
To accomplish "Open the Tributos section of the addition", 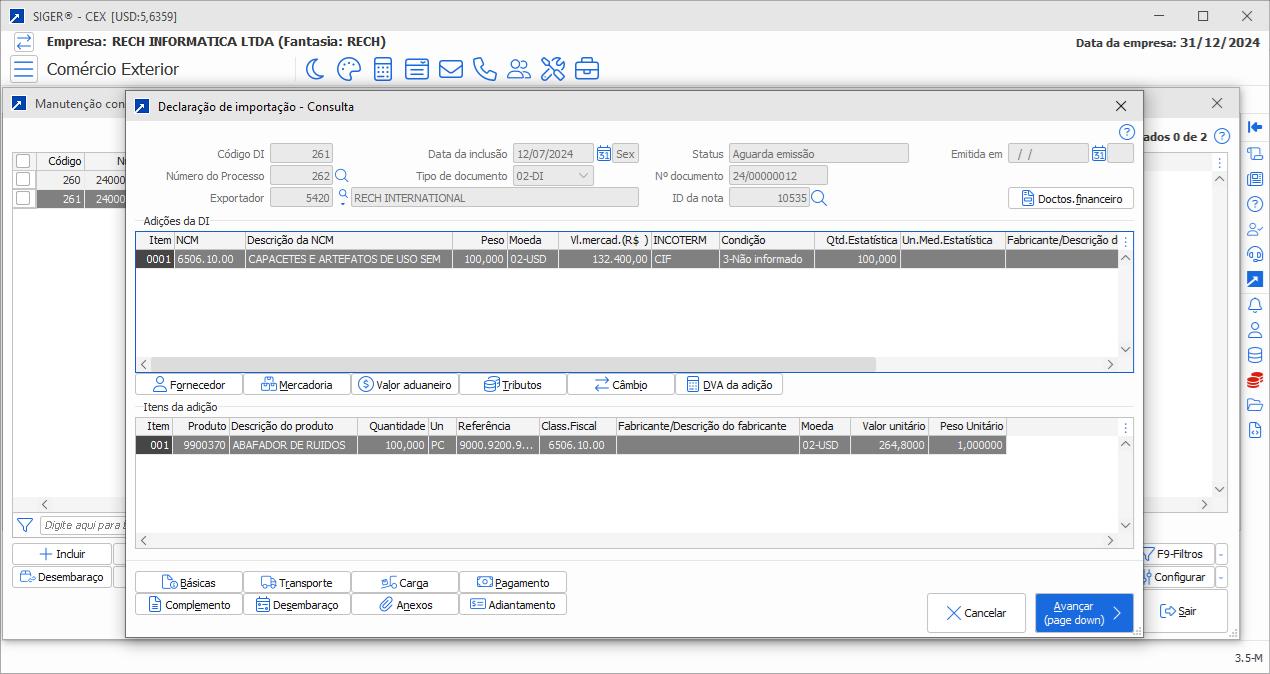I will [512, 385].
